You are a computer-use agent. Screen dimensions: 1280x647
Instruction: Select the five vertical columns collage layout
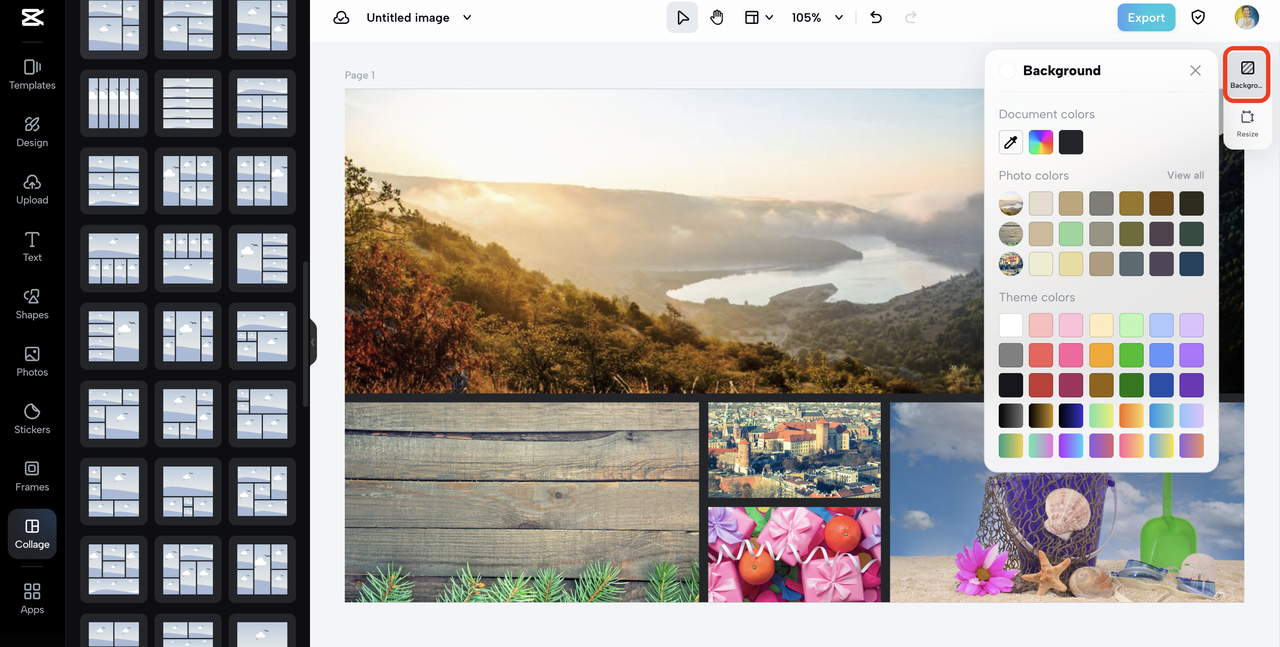click(114, 103)
